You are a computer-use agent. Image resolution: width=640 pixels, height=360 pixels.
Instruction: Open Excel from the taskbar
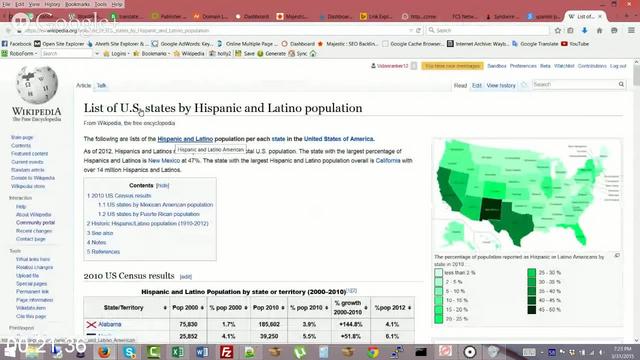tap(178, 352)
